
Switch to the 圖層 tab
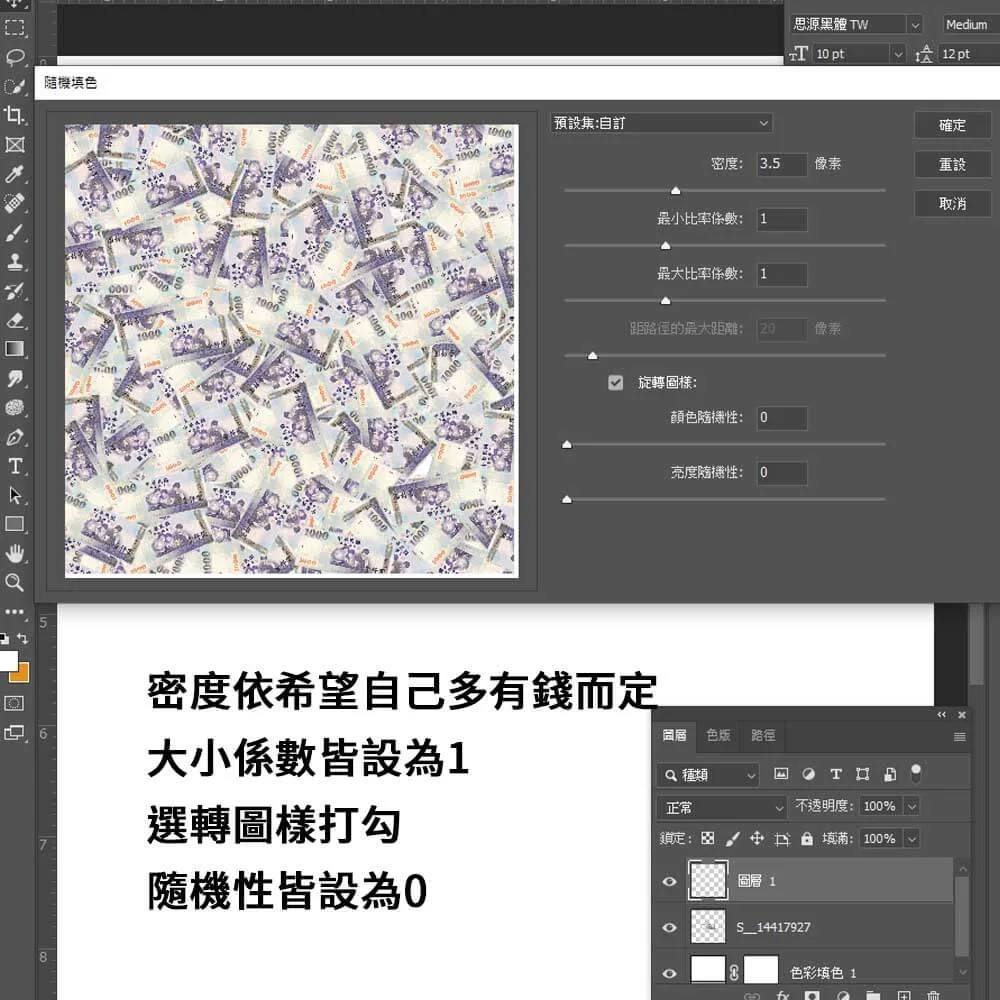coord(674,735)
